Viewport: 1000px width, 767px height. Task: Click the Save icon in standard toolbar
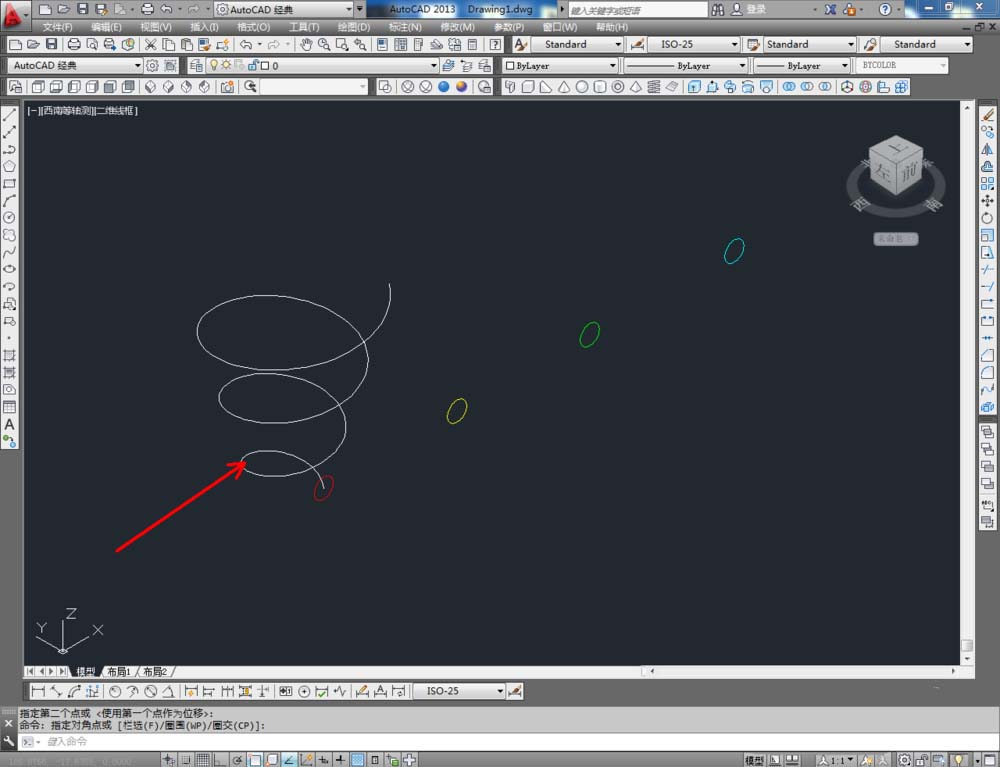tap(52, 45)
